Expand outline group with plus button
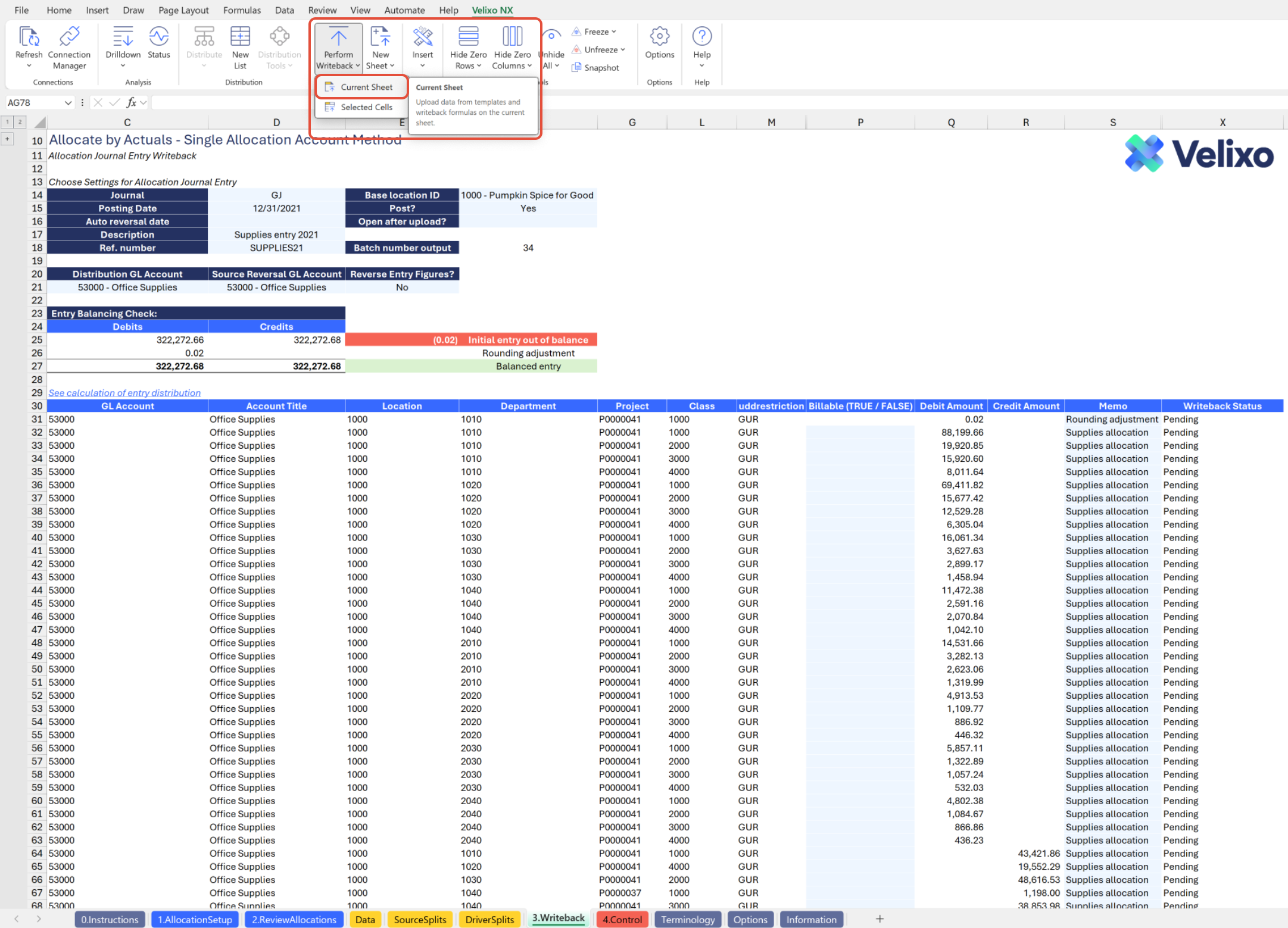Screen dimensions: 1288x928 click(x=7, y=139)
